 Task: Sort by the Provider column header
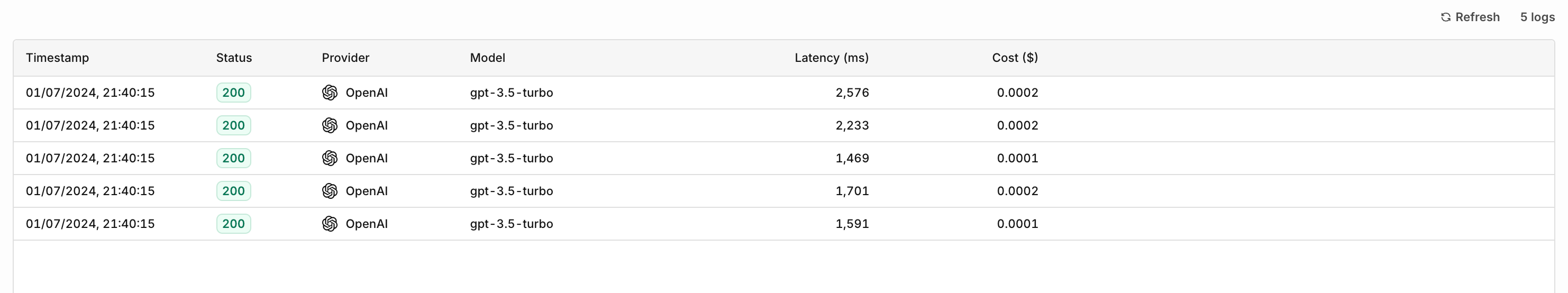click(x=346, y=58)
